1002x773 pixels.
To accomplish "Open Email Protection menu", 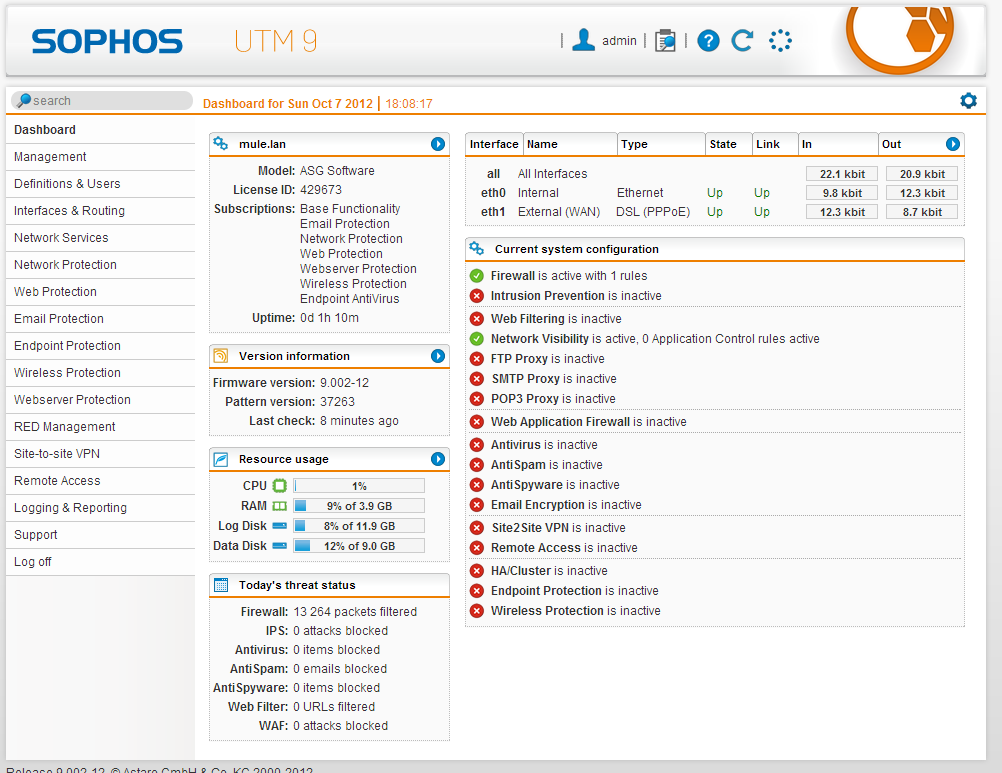I will (100, 318).
